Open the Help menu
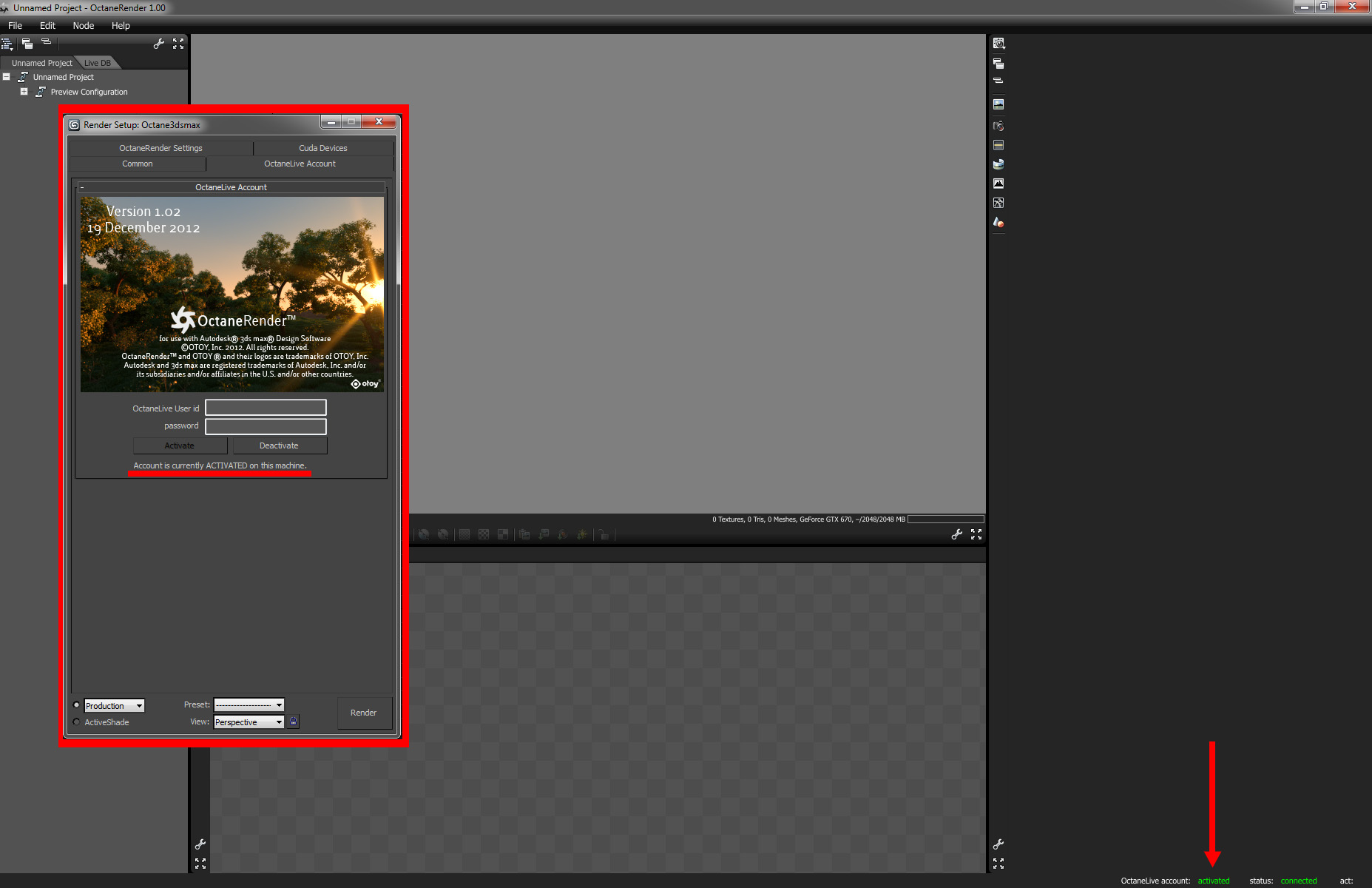1372x888 pixels. click(121, 26)
